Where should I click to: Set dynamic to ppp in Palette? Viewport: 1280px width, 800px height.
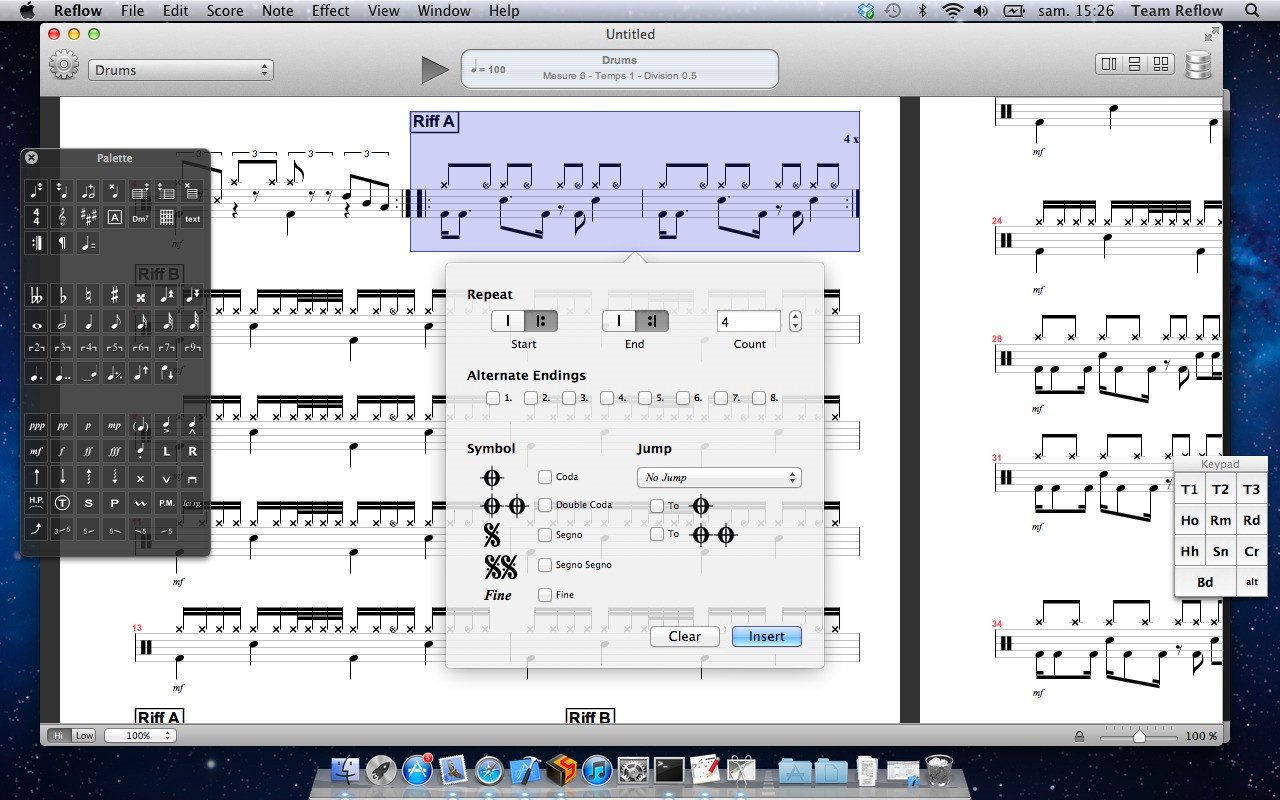[x=37, y=426]
